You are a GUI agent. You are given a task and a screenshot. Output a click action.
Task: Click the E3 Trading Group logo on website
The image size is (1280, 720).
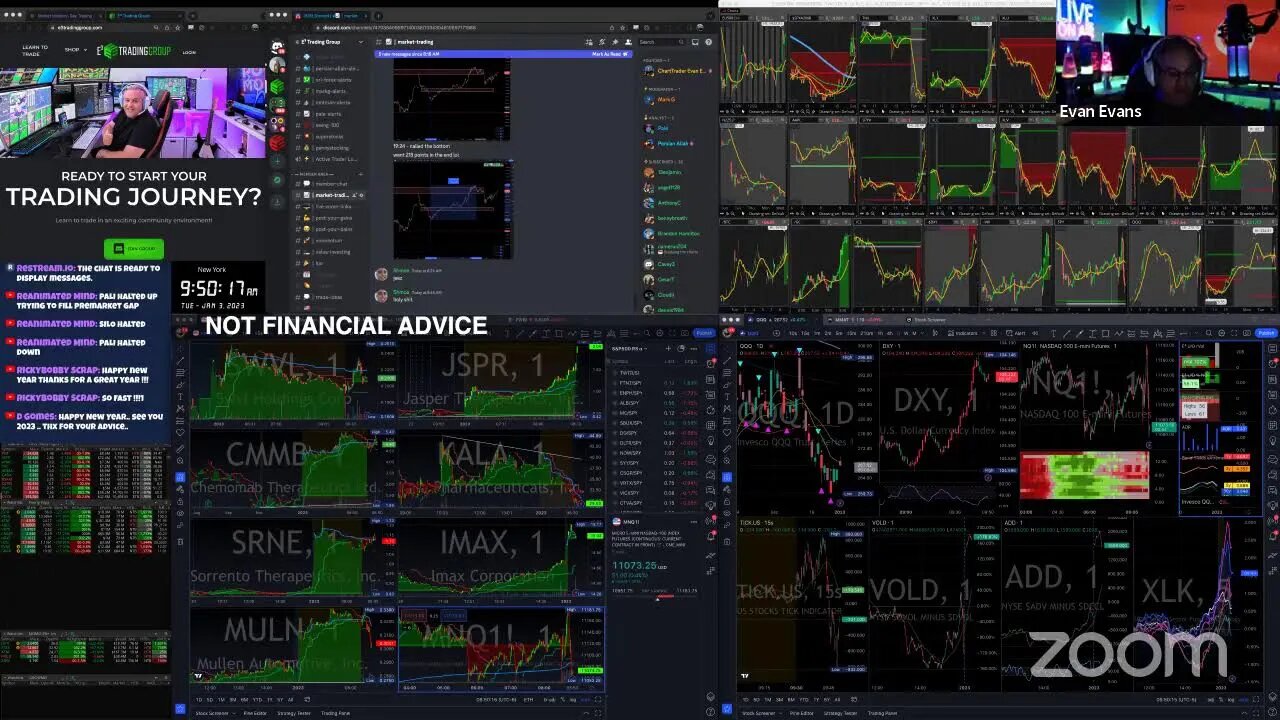pos(133,50)
